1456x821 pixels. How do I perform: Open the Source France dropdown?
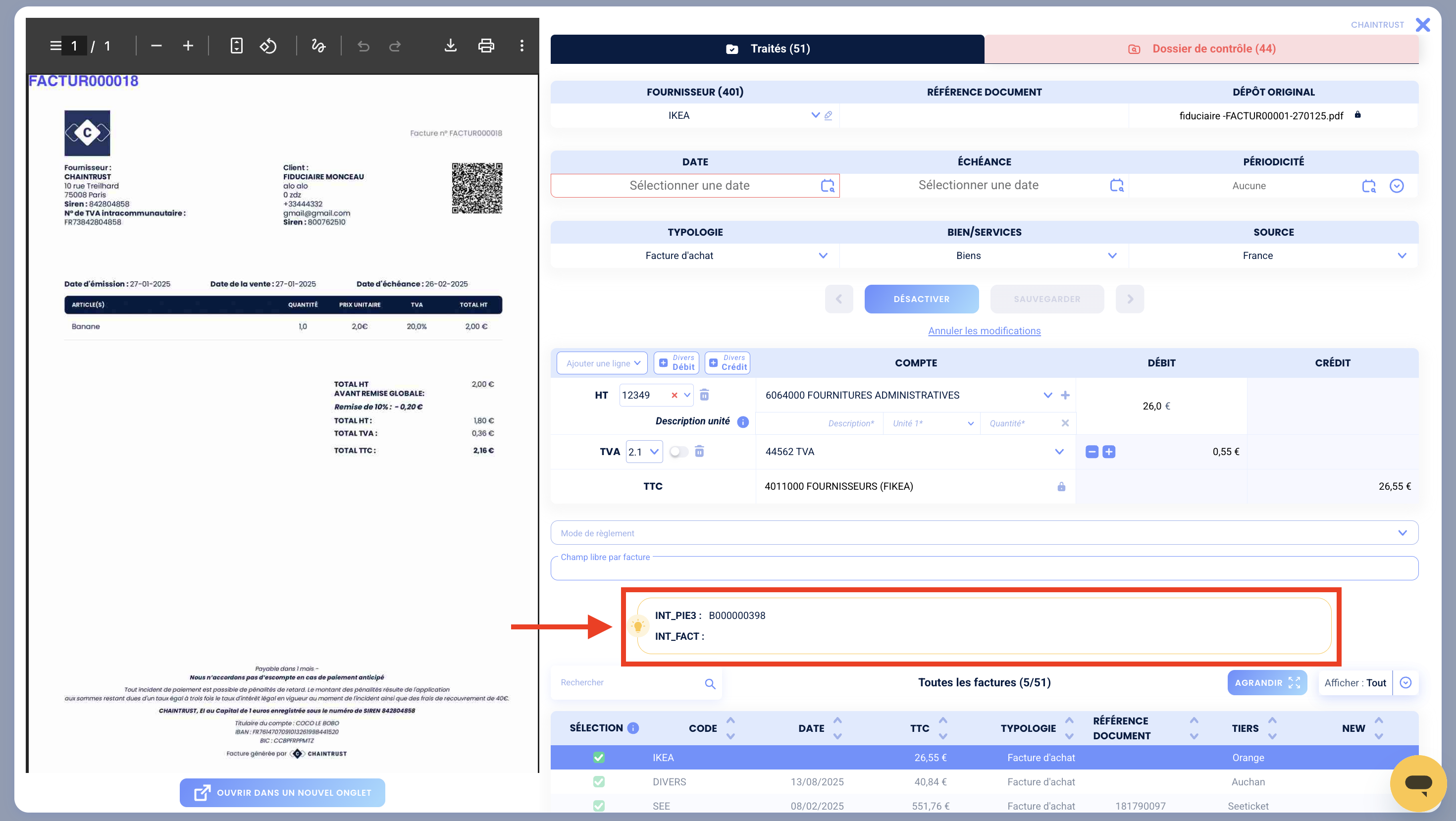(1401, 256)
